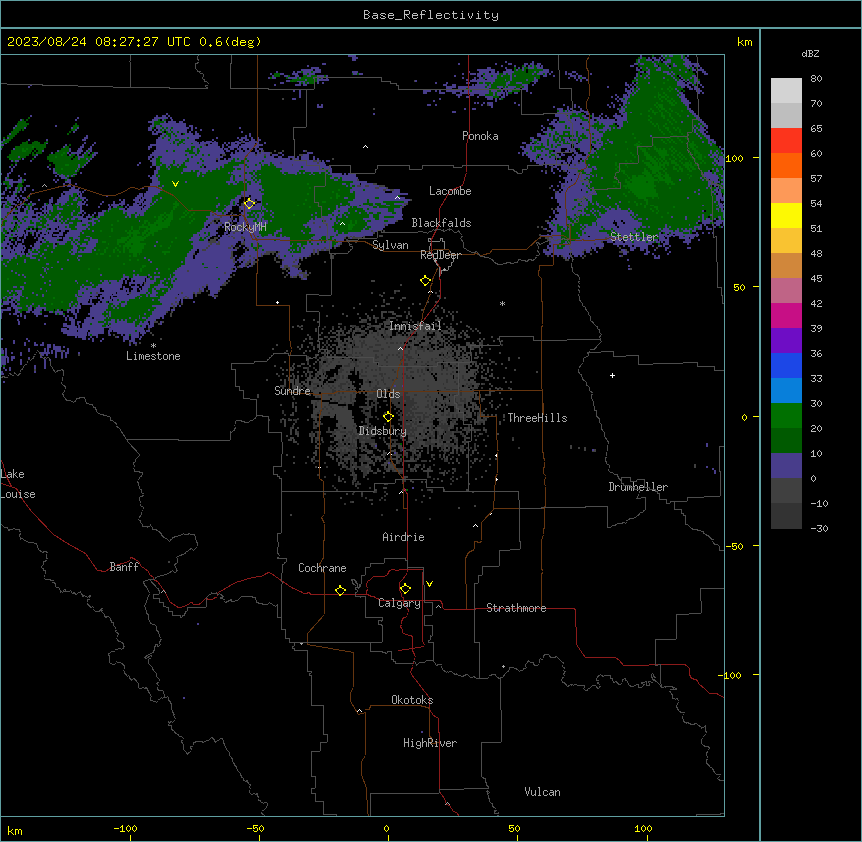Screen dimensions: 862x842
Task: Click the asterisk marker northeast of Innisfail
Action: (x=502, y=303)
